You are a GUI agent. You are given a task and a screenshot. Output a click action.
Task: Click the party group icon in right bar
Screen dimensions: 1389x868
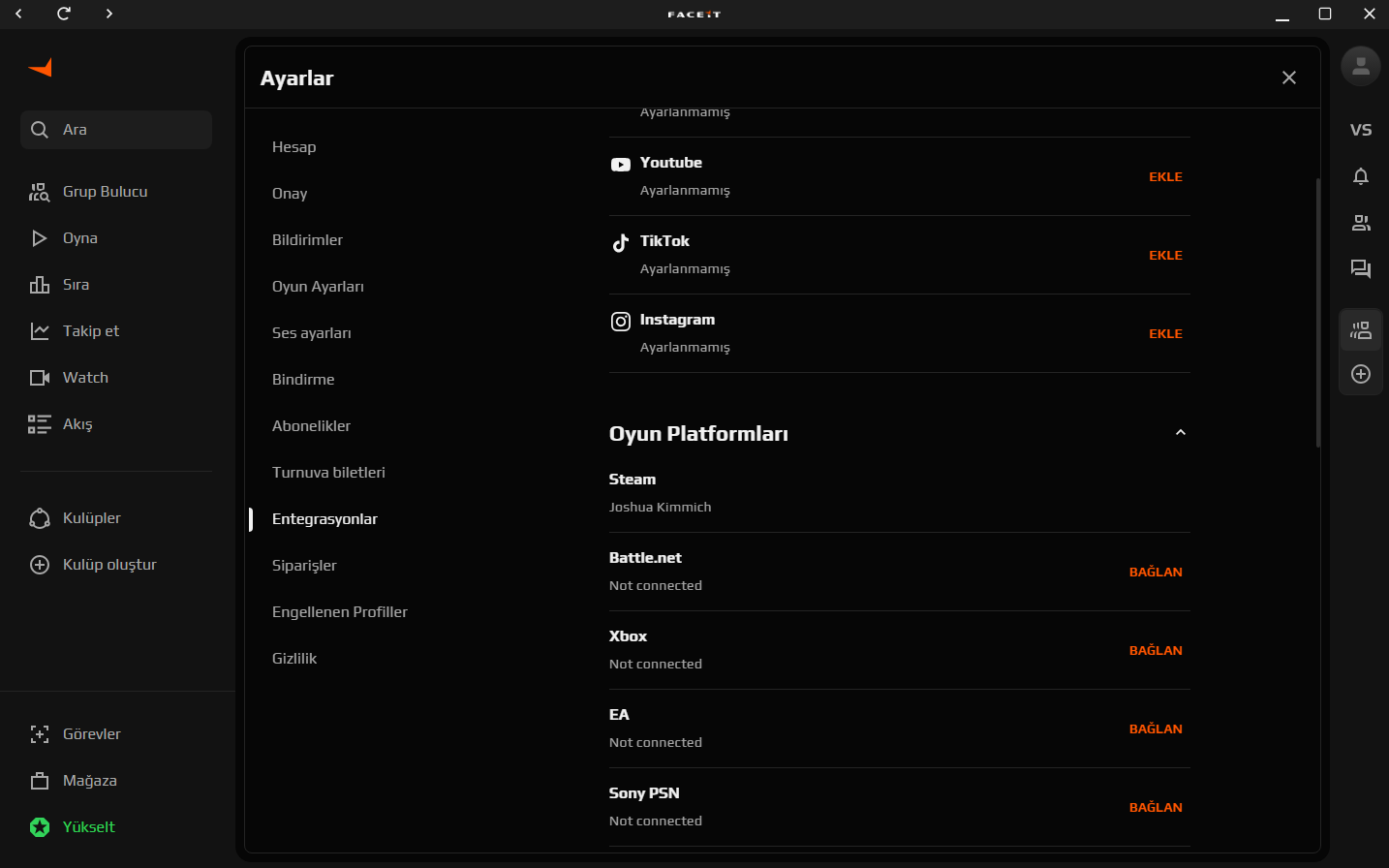click(x=1361, y=330)
